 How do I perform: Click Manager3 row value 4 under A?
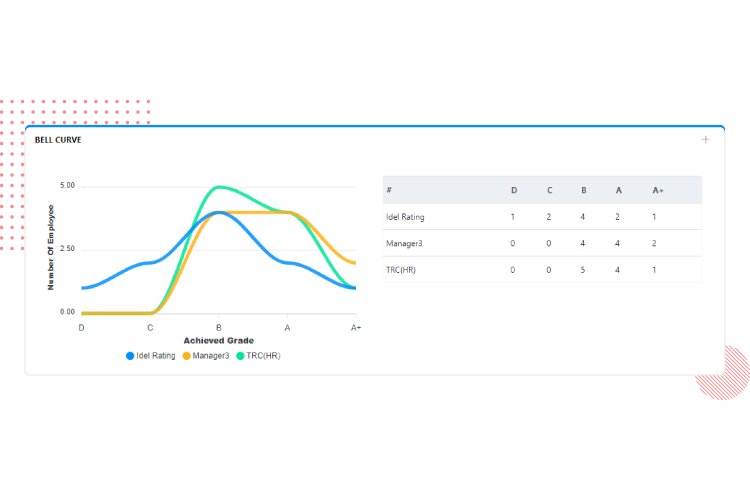[617, 244]
